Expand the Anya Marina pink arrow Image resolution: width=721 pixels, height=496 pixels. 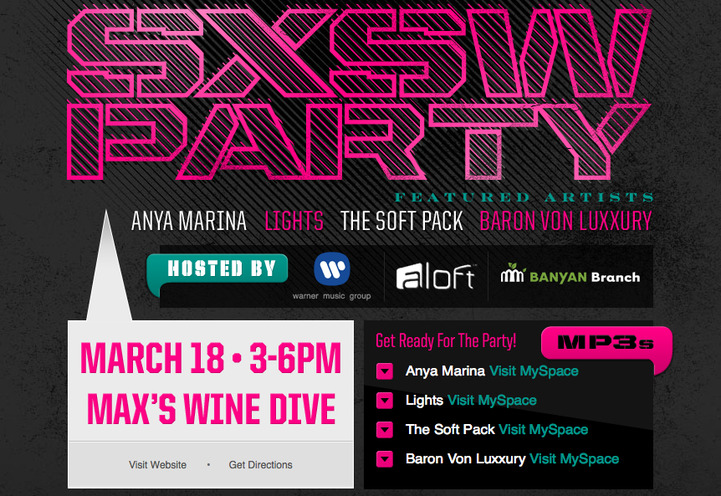tap(384, 371)
